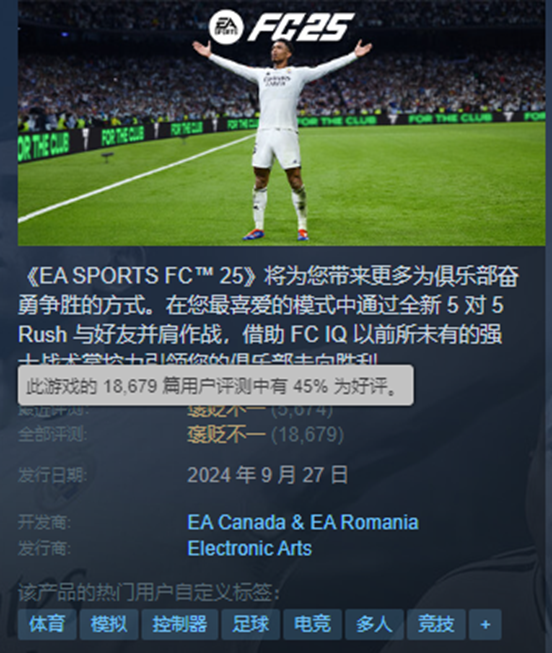Open developer EA Canada & EA Romania link
The width and height of the screenshot is (552, 653).
coord(303,522)
